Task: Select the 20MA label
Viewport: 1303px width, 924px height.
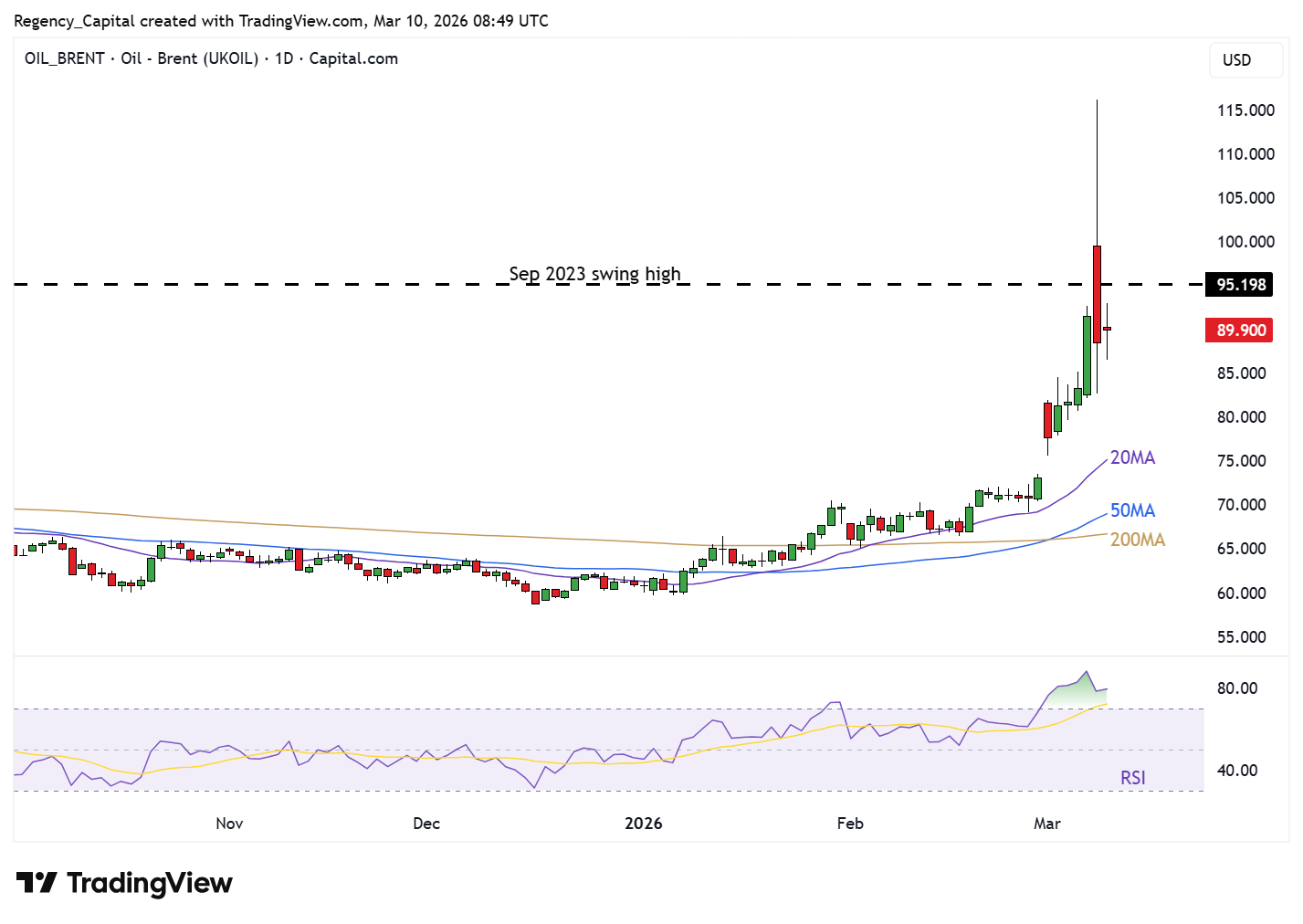Action: point(1132,457)
